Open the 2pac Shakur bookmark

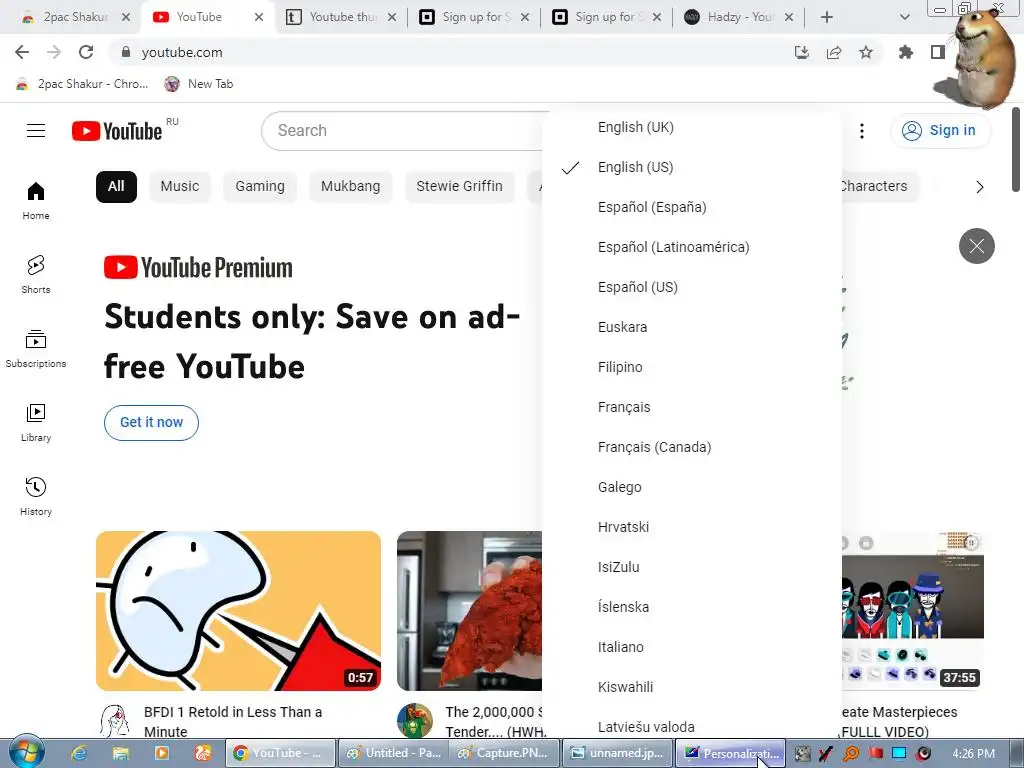tap(82, 84)
